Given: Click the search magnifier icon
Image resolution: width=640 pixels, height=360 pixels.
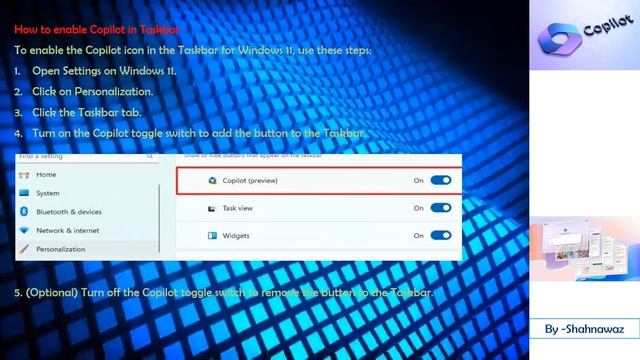Looking at the screenshot, I should (x=150, y=156).
